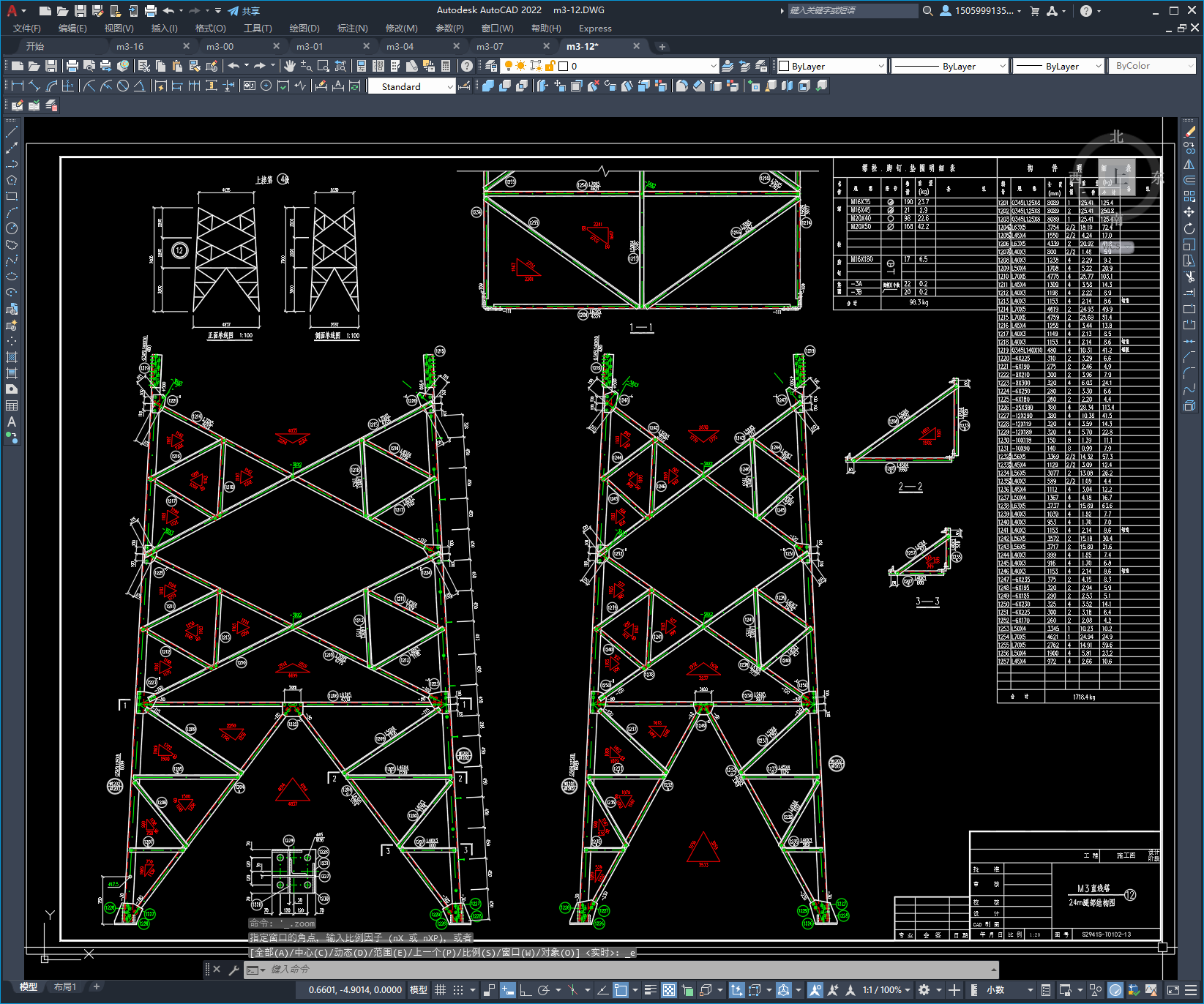Select the Hatch tool in left toolbar

12,357
